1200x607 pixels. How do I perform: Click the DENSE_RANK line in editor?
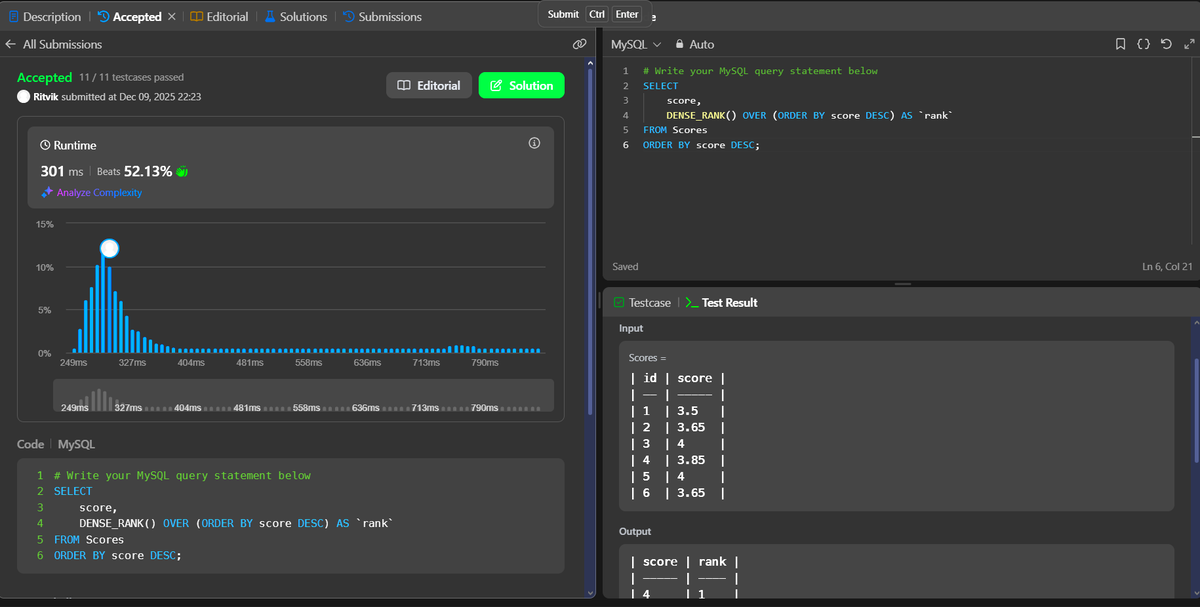click(x=810, y=116)
